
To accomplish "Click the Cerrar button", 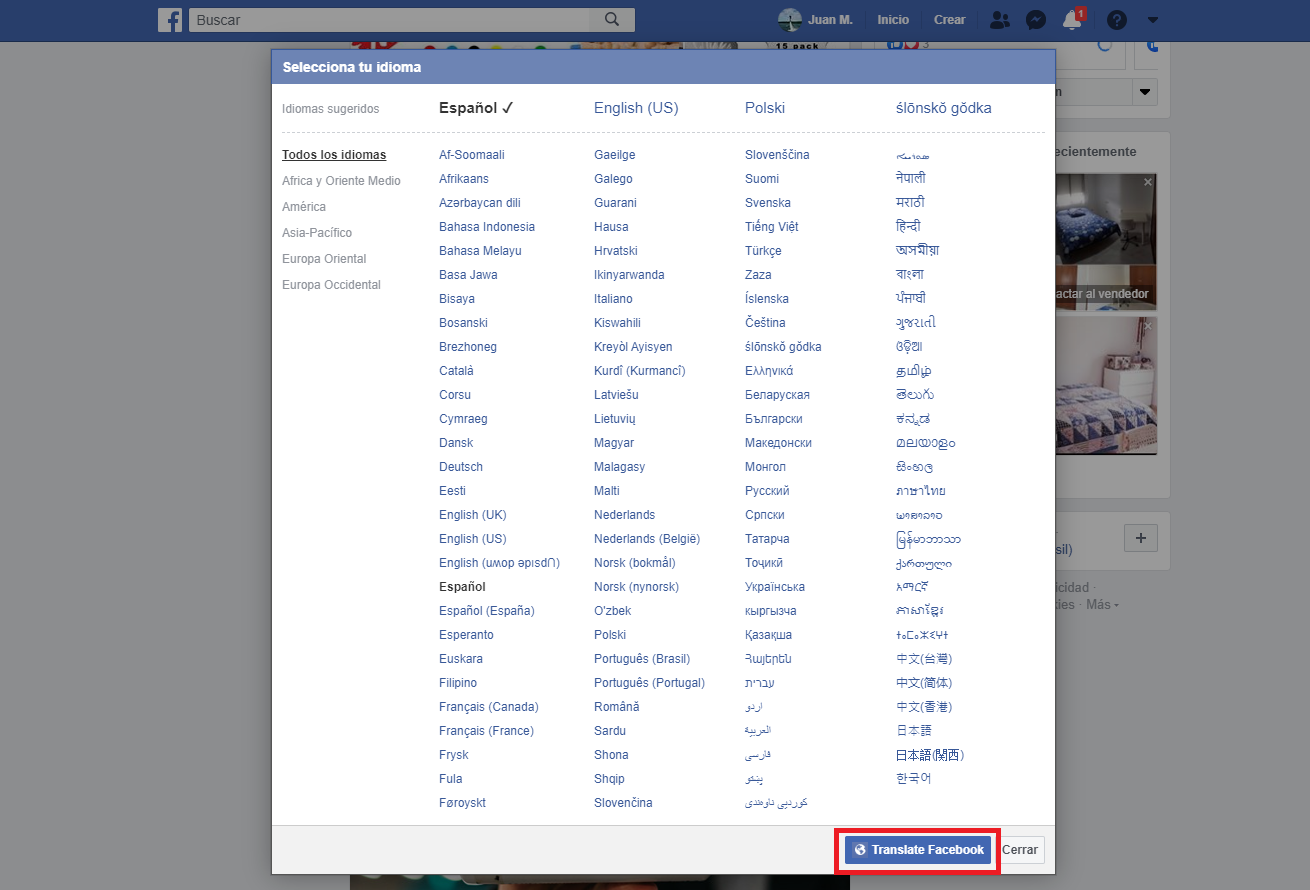I will [1020, 850].
